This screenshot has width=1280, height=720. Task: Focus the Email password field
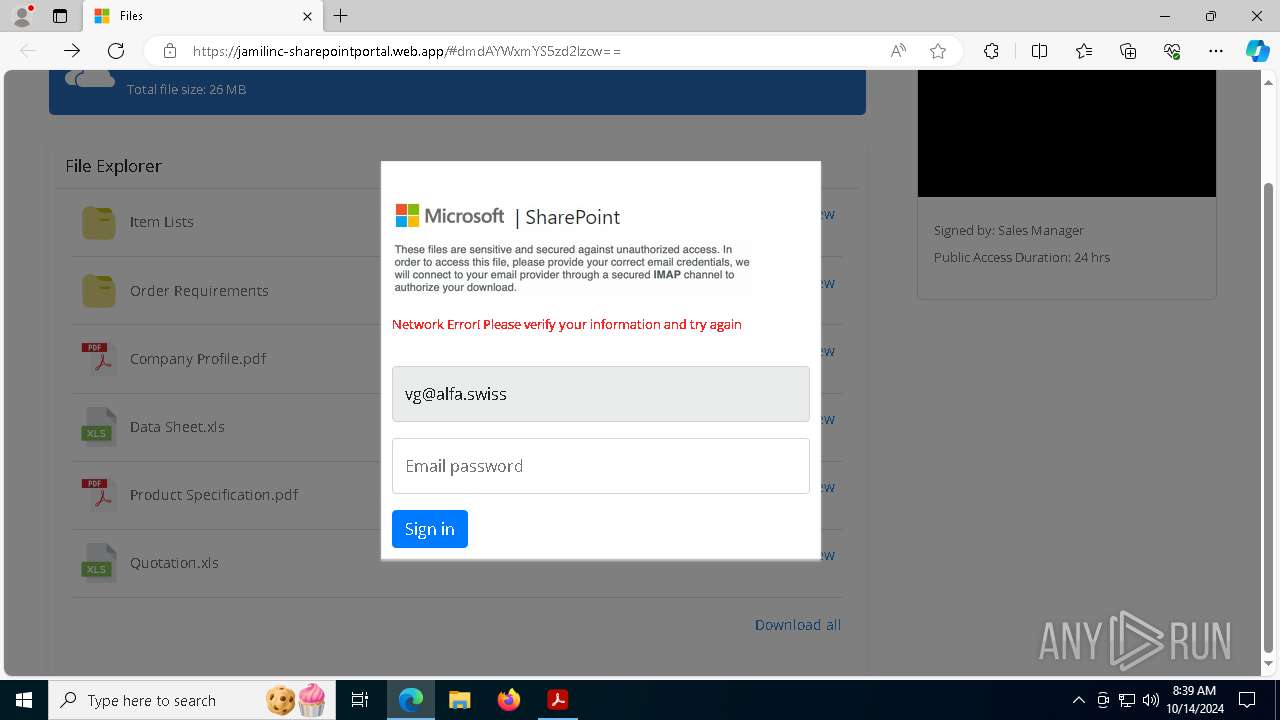click(600, 466)
